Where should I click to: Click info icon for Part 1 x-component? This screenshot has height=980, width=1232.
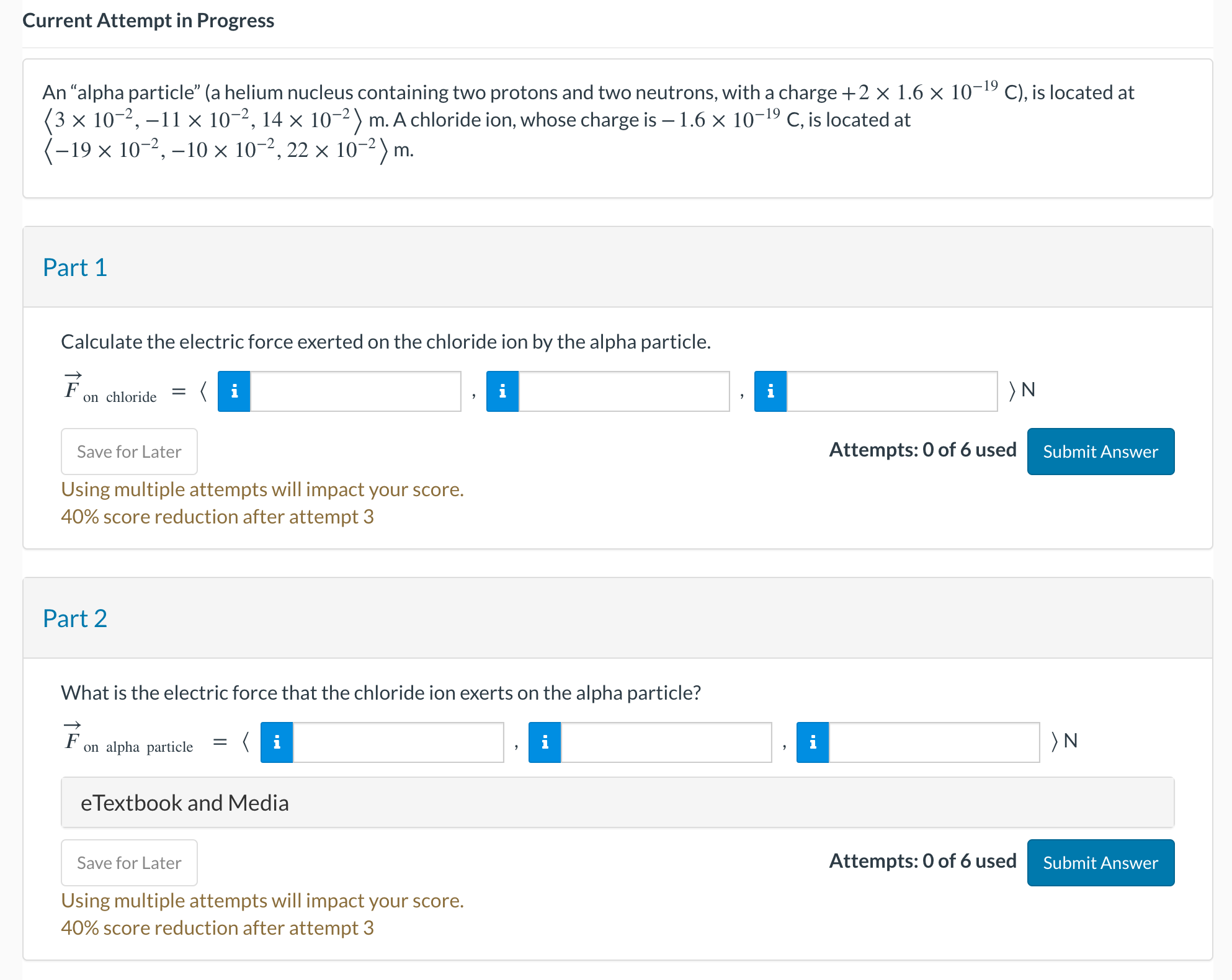(234, 391)
